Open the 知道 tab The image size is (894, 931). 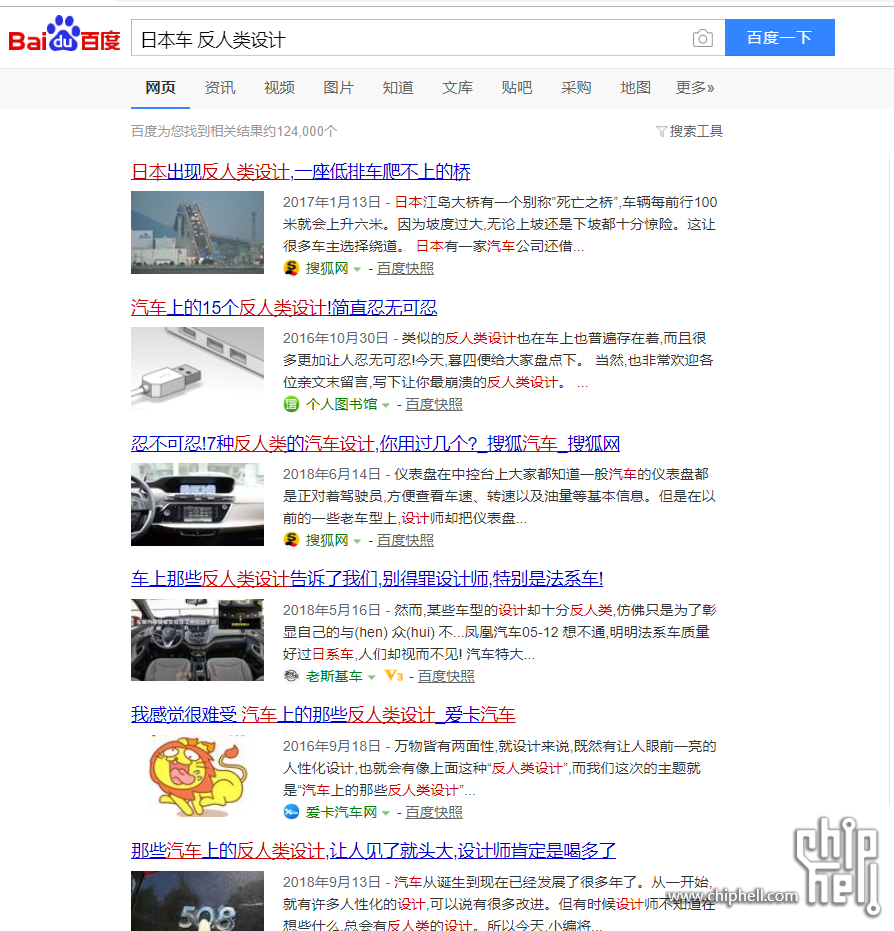pos(398,88)
